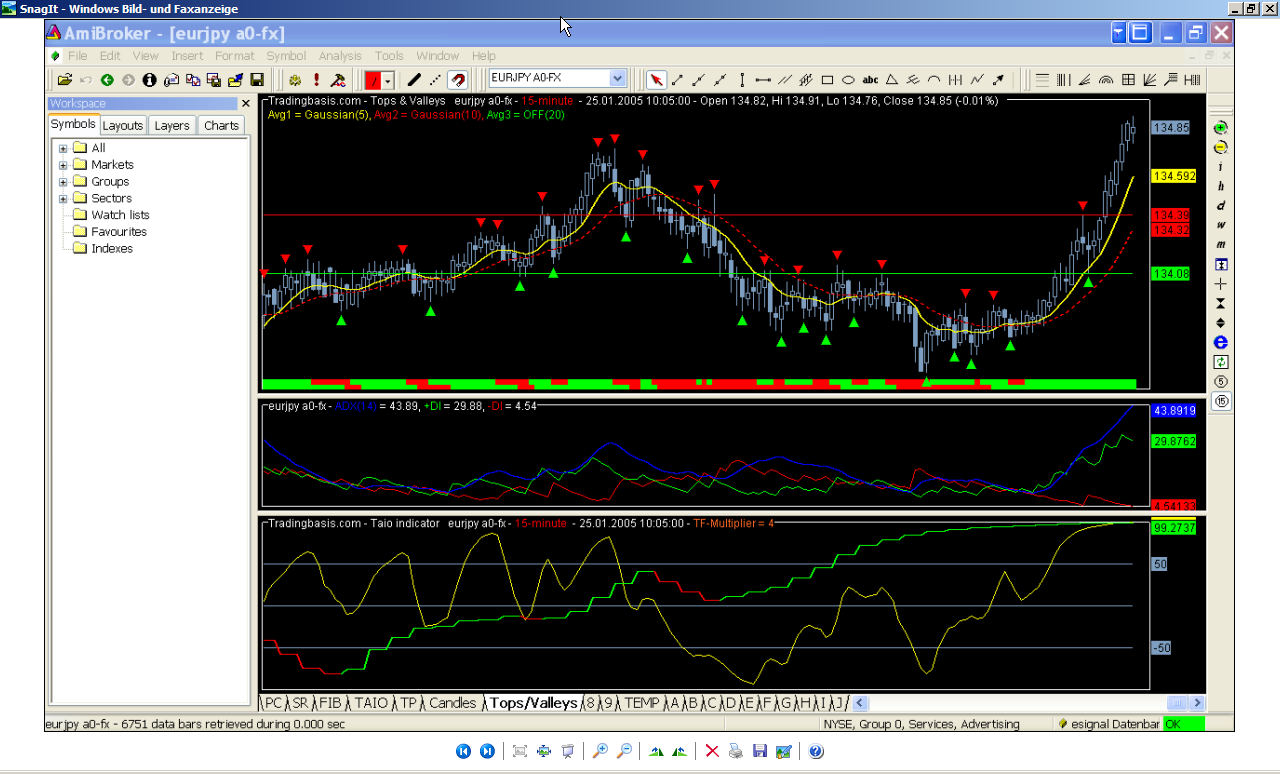
Task: Click the red exclamation mark icon
Action: pyautogui.click(x=317, y=80)
